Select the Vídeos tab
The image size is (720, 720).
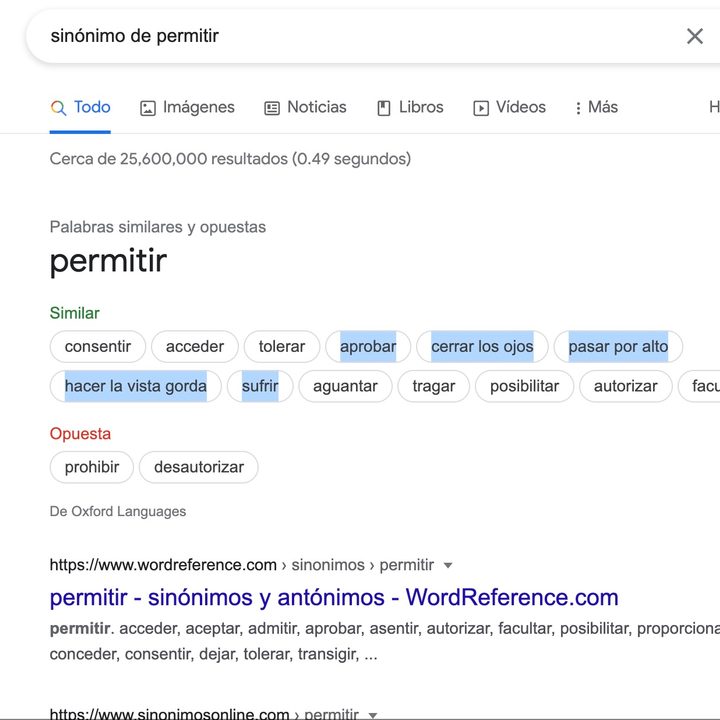coord(510,107)
